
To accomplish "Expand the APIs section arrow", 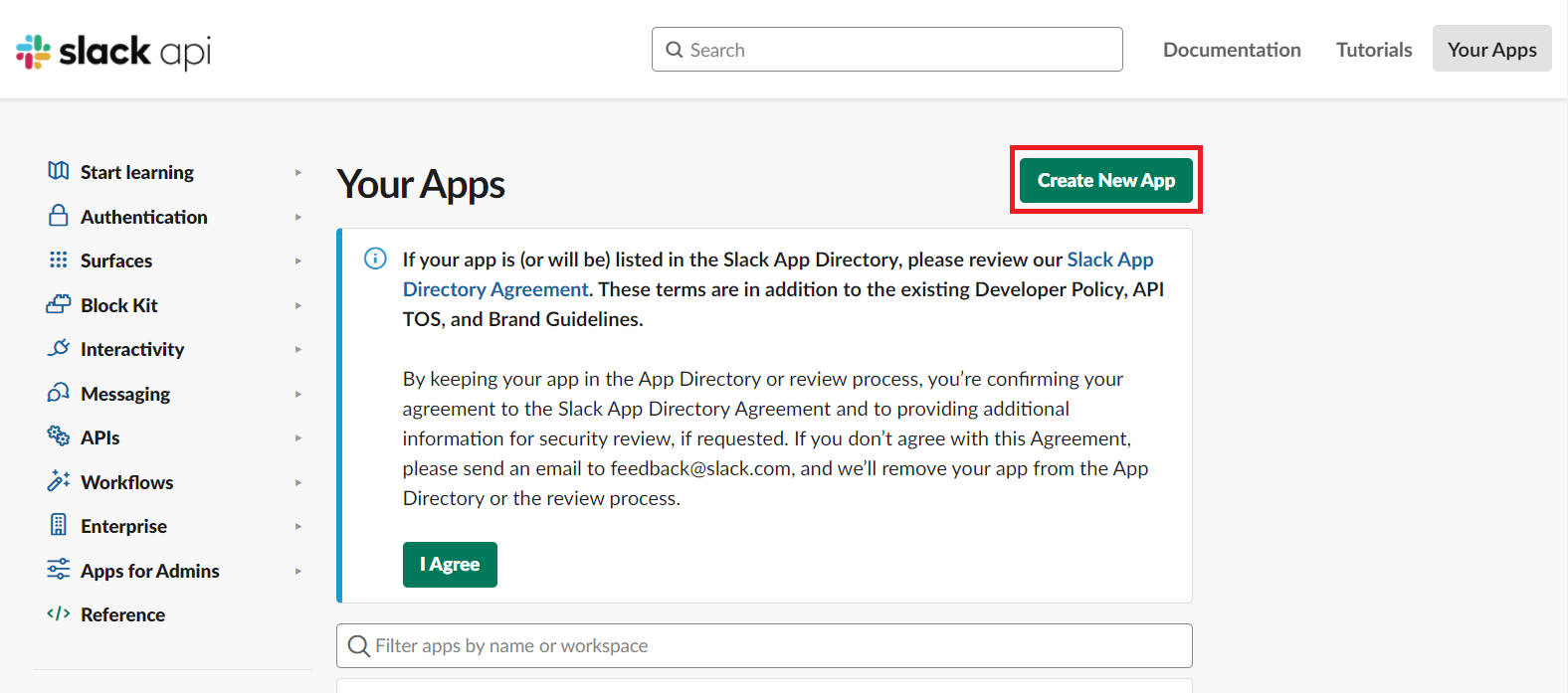I will 298,437.
